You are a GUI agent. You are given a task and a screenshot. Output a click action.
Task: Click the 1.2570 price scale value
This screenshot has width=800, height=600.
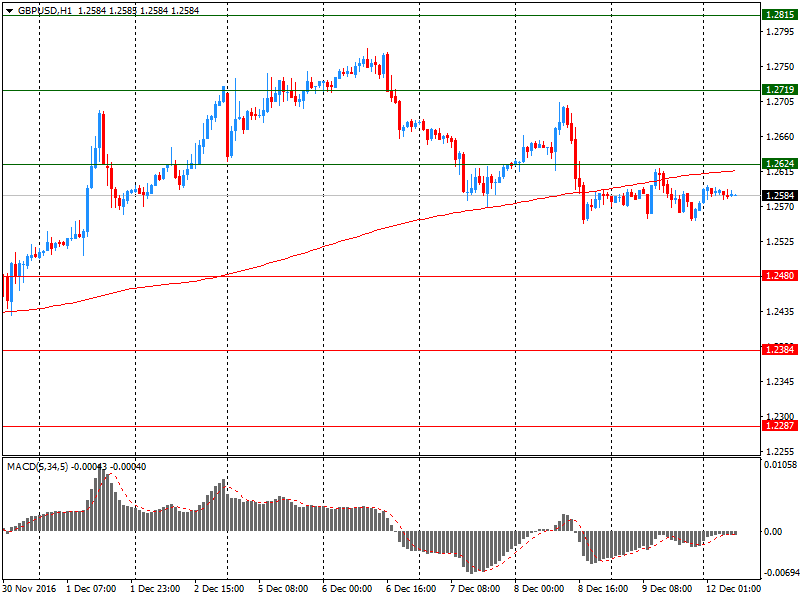click(780, 207)
